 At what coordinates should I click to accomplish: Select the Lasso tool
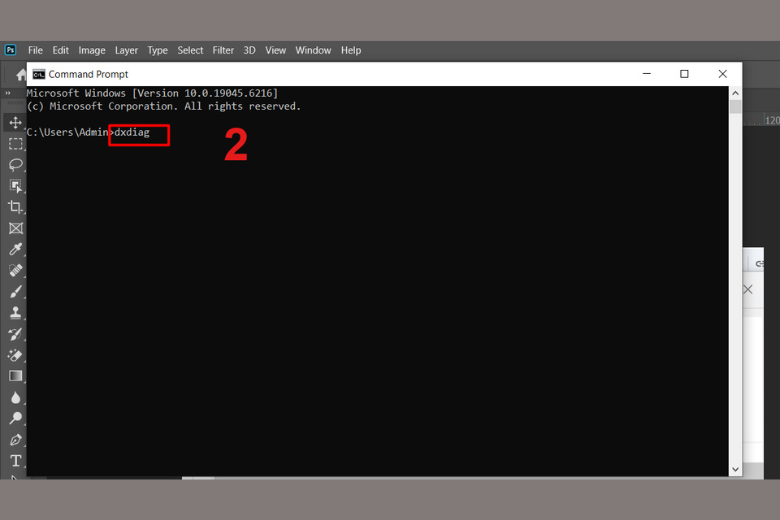[x=15, y=165]
